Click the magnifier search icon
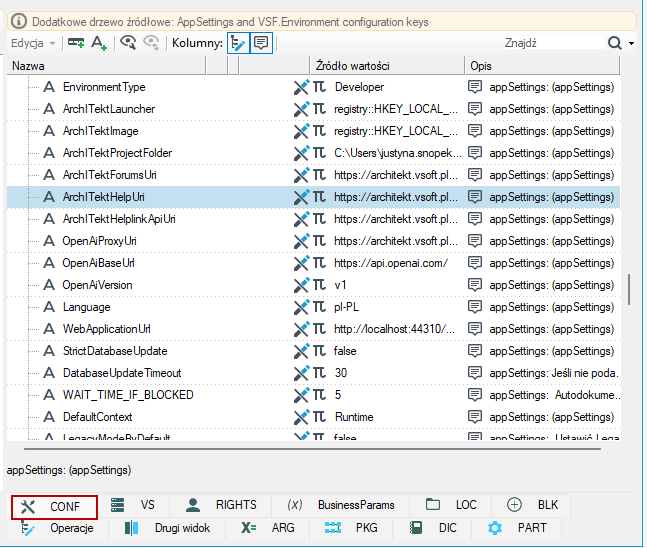Screen dimensions: 647x548 tap(614, 43)
